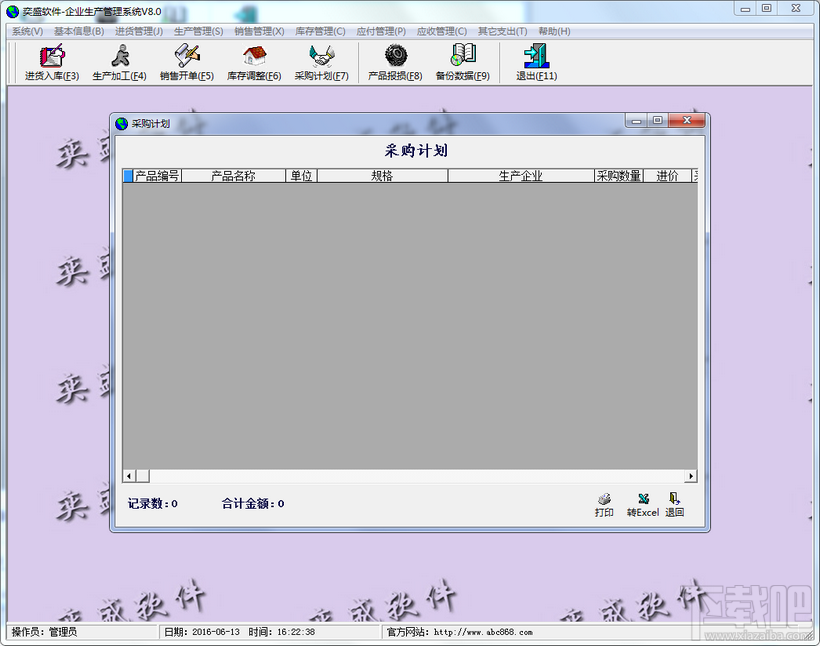Click 官方网站 http://www.abc868.com status entry
Viewport: 820px width, 646px height.
[460, 632]
